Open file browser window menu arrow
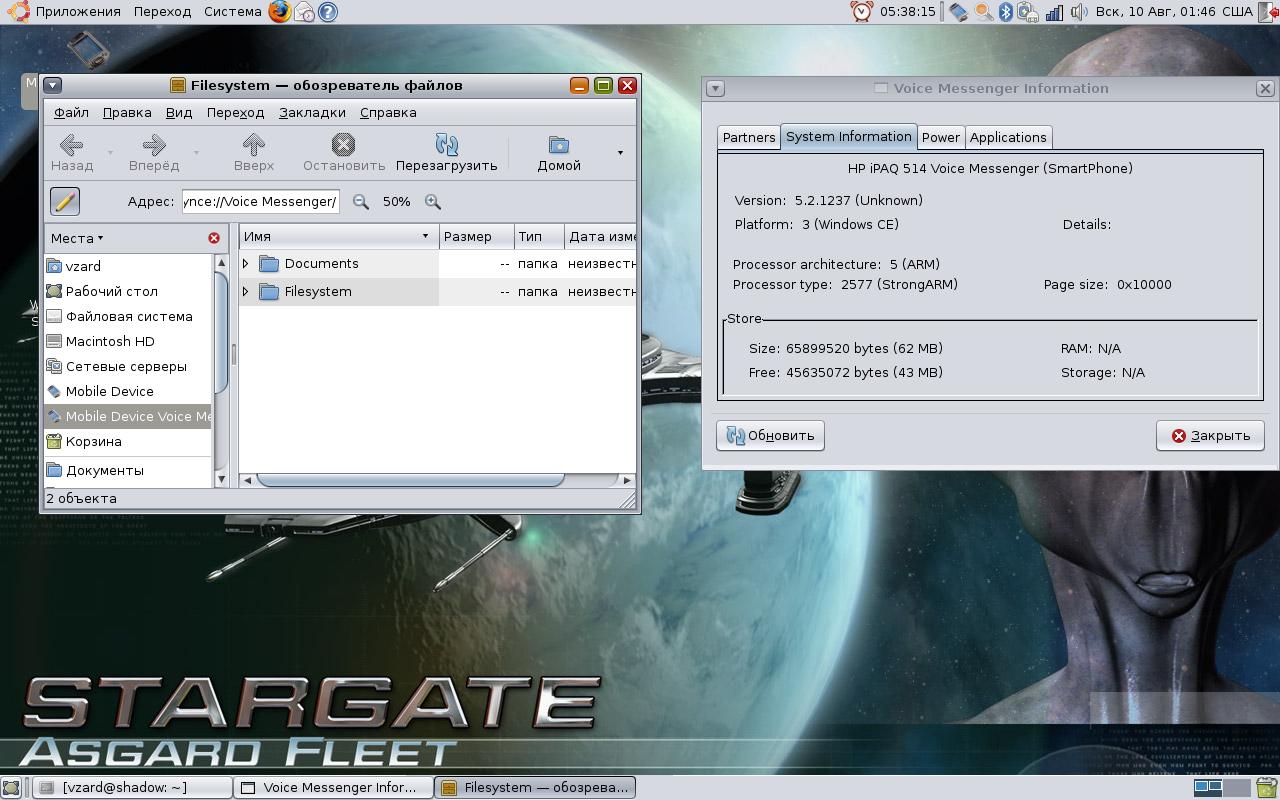Viewport: 1280px width, 800px height. coord(53,86)
